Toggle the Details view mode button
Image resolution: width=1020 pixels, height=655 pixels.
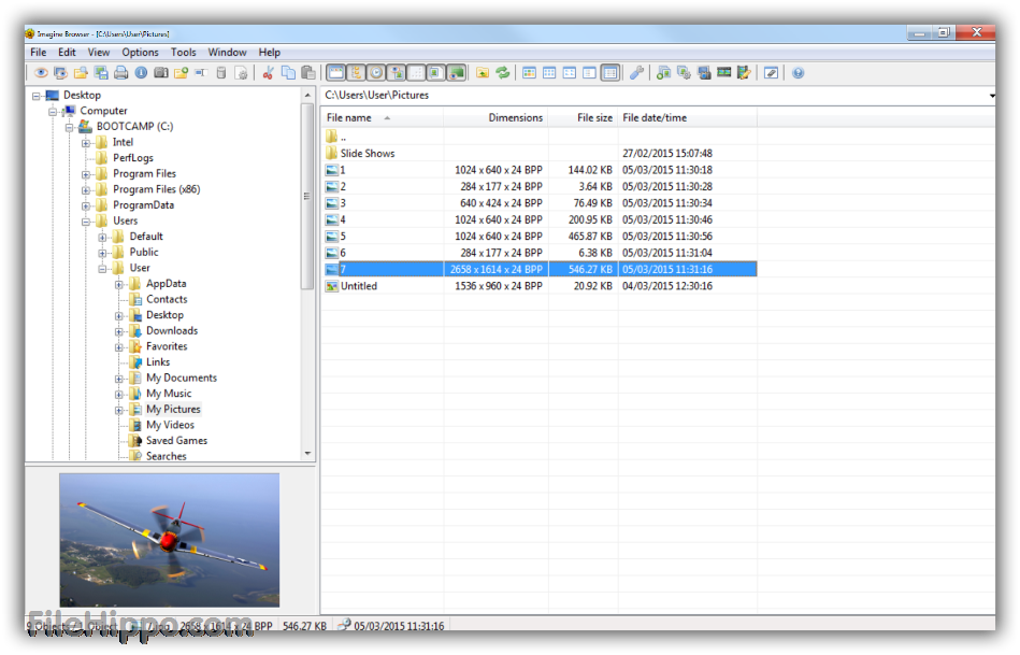[x=609, y=73]
